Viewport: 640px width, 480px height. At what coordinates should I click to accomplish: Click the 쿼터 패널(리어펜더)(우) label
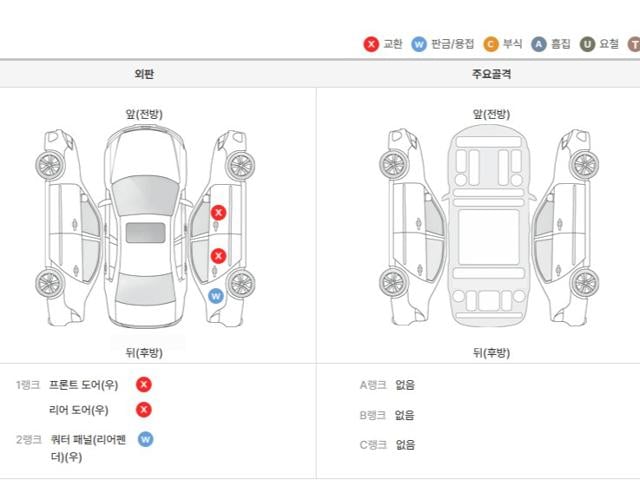pos(89,447)
